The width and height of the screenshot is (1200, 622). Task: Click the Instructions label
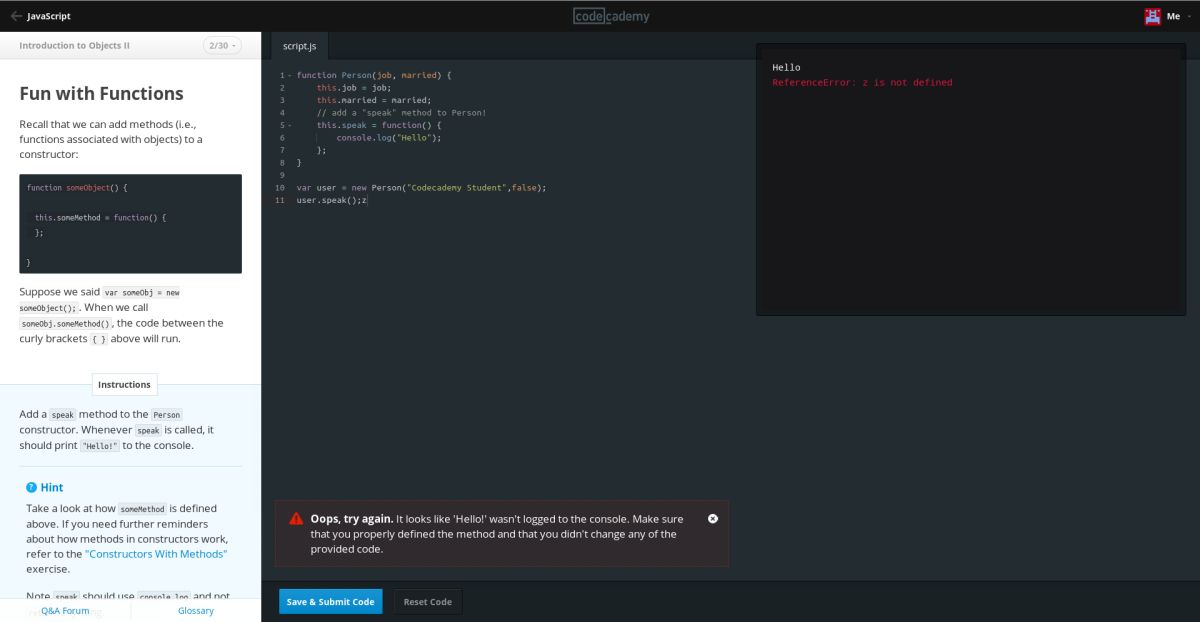124,384
